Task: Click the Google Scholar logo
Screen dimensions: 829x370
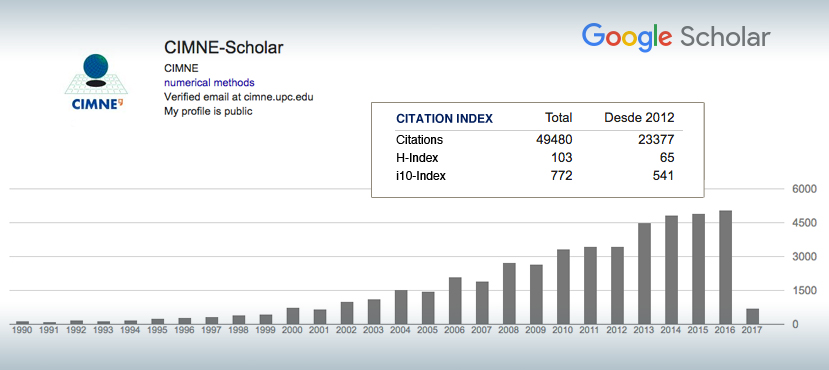Action: click(x=676, y=38)
